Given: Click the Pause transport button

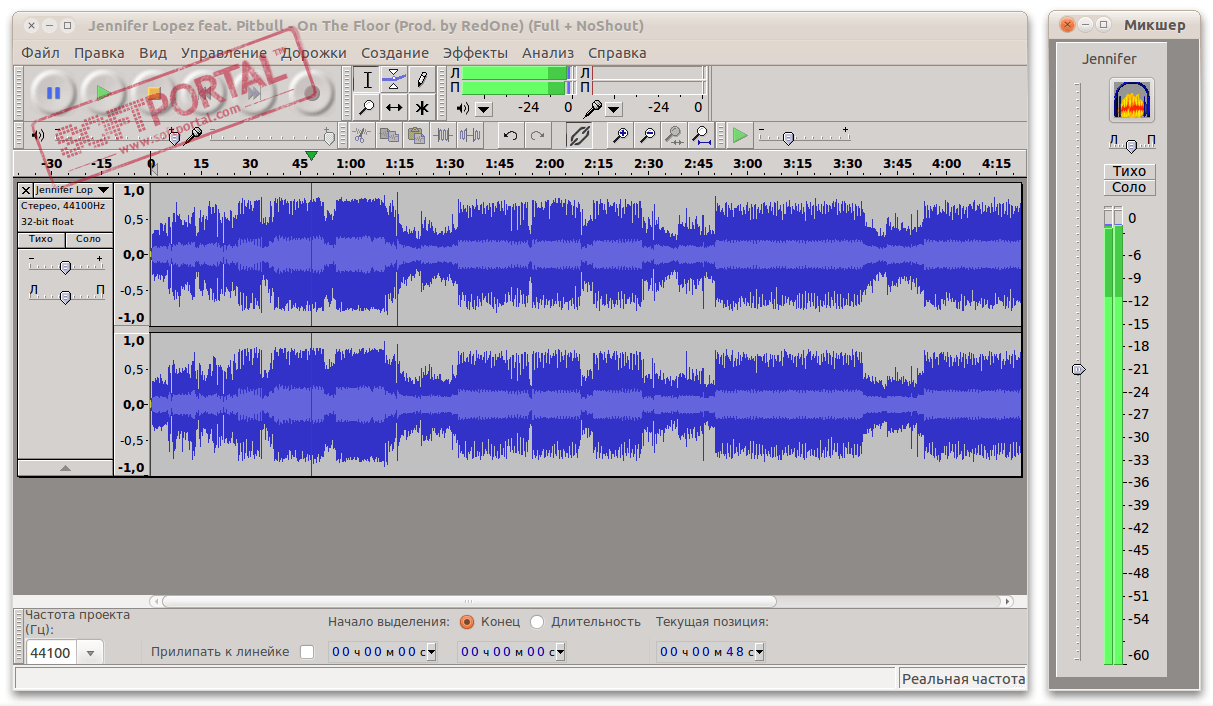Looking at the screenshot, I should pyautogui.click(x=53, y=93).
